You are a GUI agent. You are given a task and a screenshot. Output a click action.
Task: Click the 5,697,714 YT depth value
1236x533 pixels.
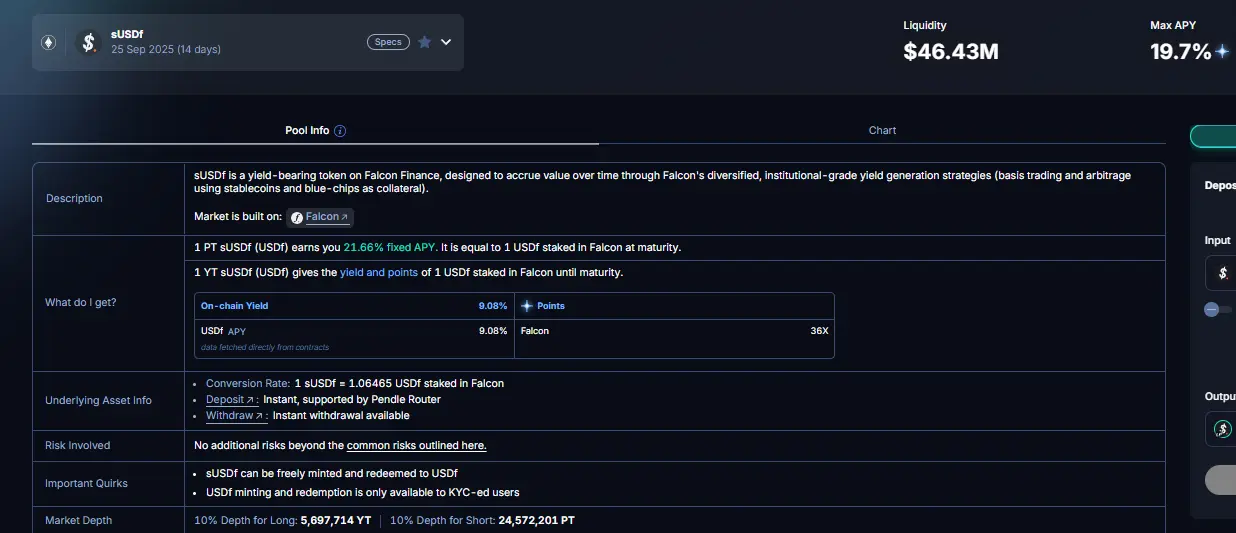(x=336, y=521)
